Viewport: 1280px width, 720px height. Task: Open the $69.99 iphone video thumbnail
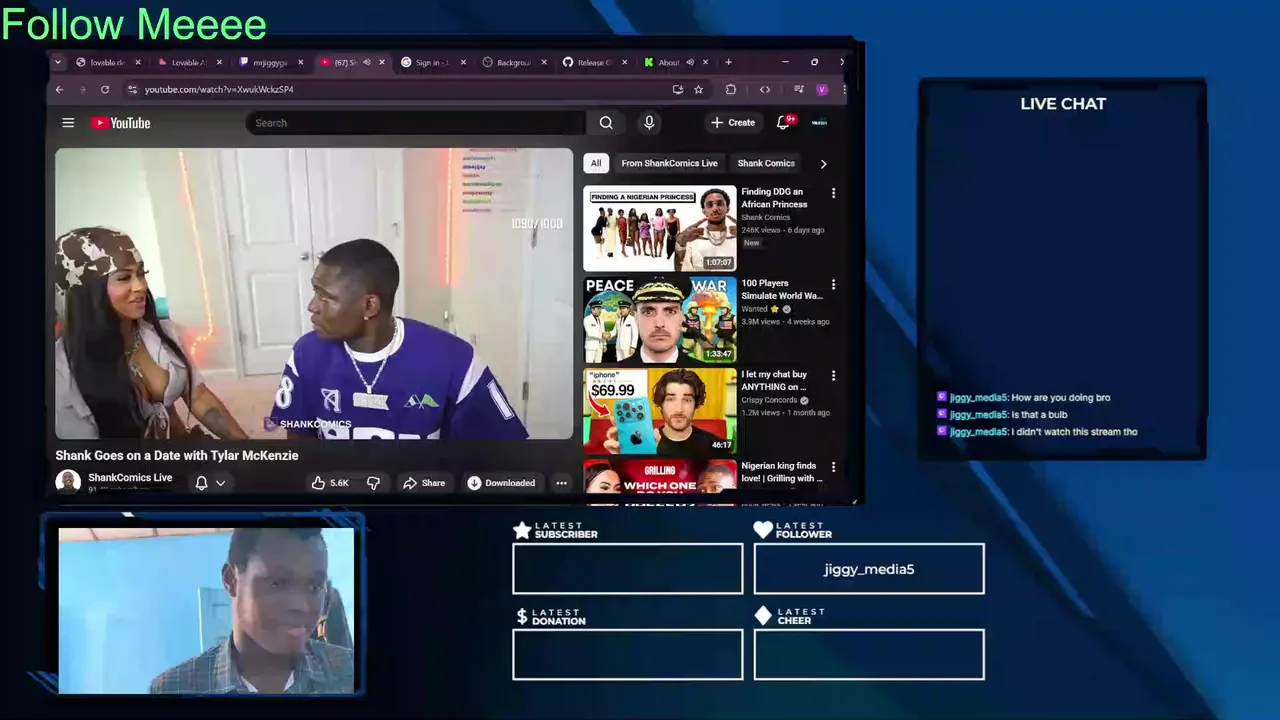pyautogui.click(x=660, y=411)
